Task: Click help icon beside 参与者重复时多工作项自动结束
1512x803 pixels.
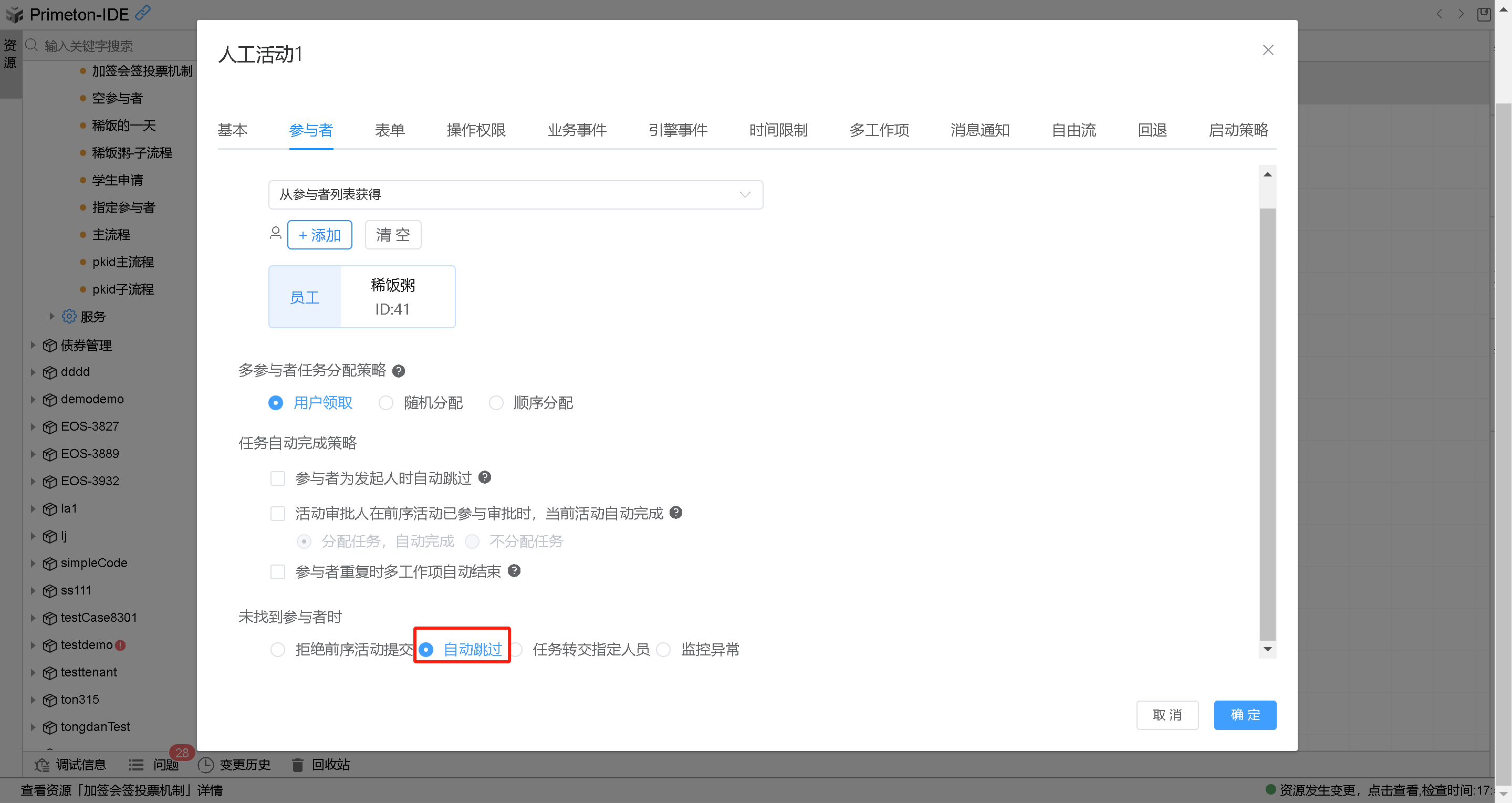Action: point(514,570)
